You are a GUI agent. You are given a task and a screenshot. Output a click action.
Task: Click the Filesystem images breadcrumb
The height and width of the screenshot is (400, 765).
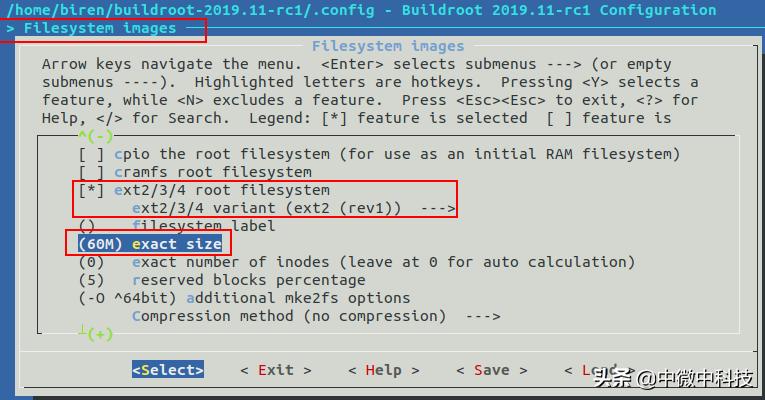pyautogui.click(x=100, y=28)
